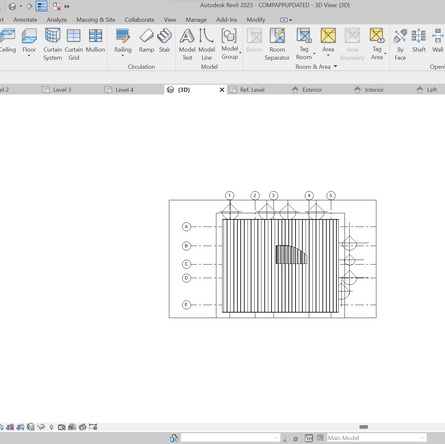This screenshot has width=445, height=444.
Task: Open the Manage ribbon tab
Action: (196, 20)
